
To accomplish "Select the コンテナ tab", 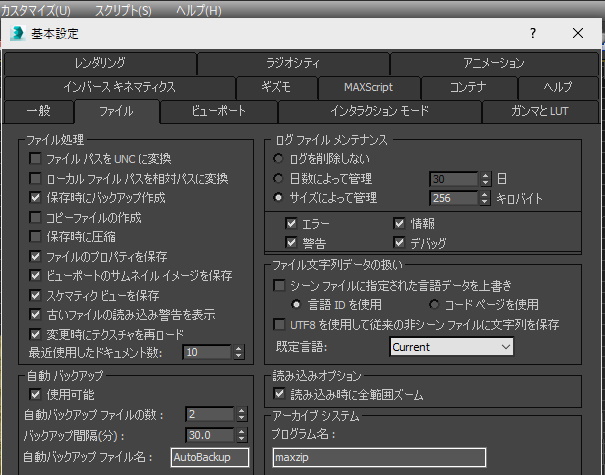I will [x=468, y=87].
